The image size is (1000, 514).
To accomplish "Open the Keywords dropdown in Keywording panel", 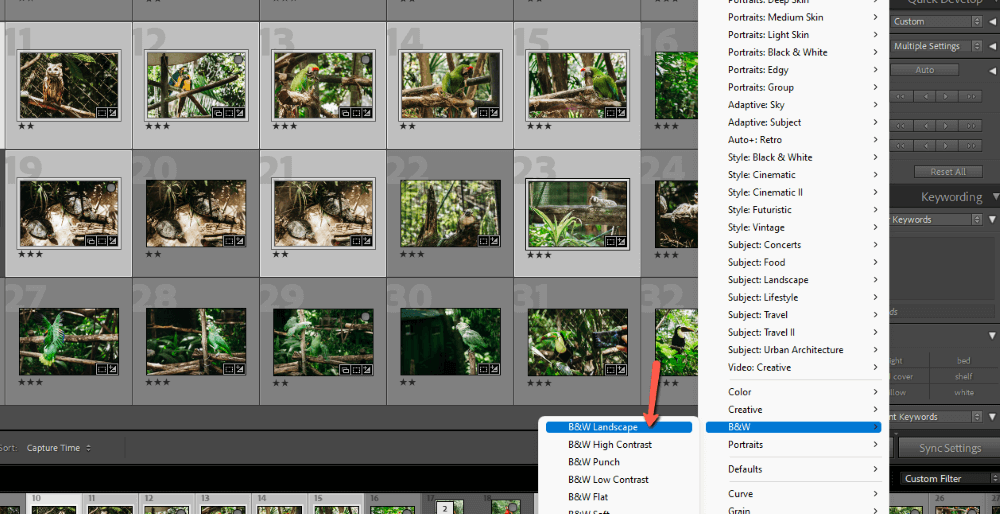I will [x=936, y=219].
